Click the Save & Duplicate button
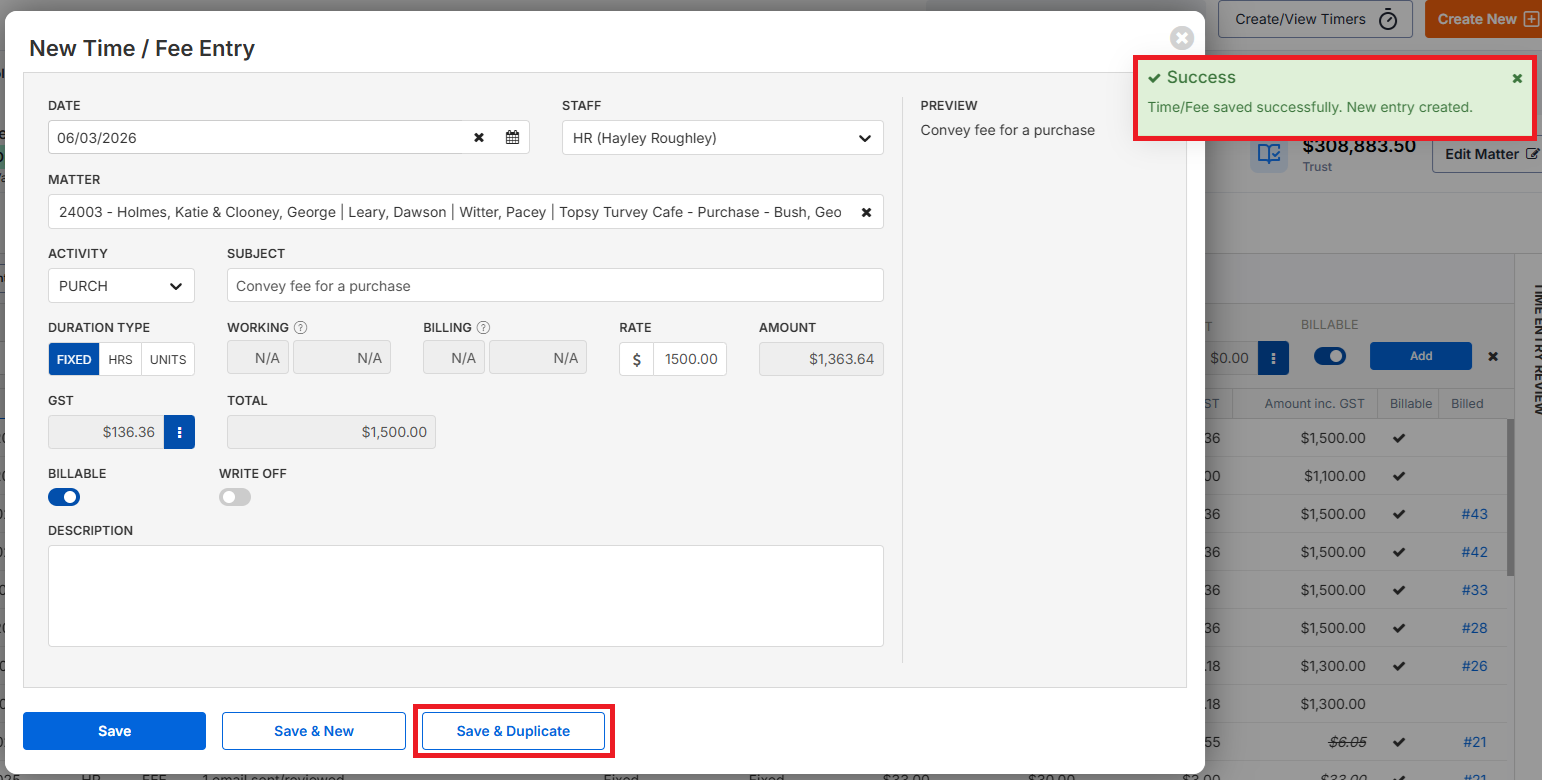1542x780 pixels. click(x=513, y=731)
